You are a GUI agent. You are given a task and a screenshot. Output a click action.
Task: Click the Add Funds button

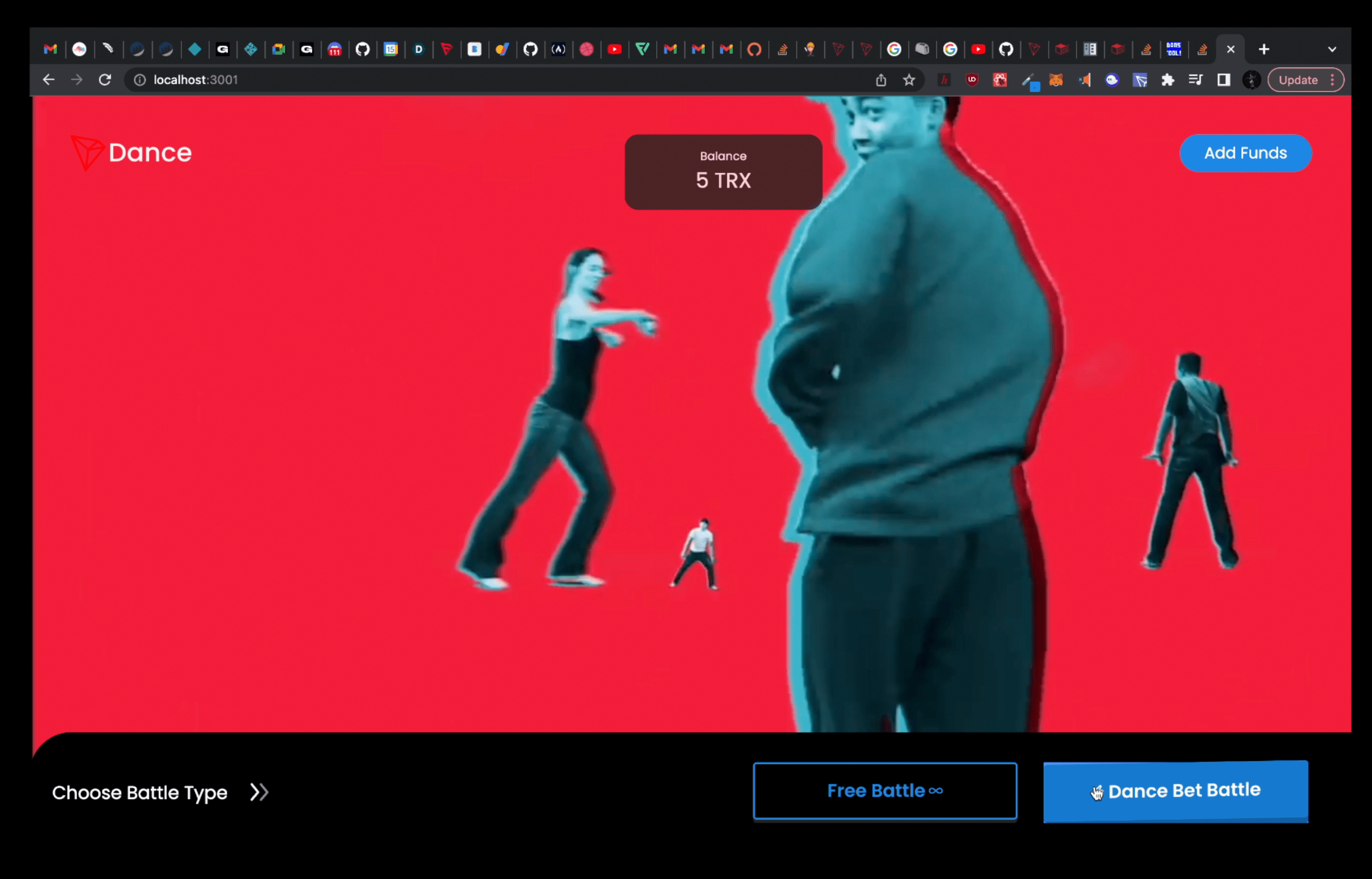tap(1245, 153)
